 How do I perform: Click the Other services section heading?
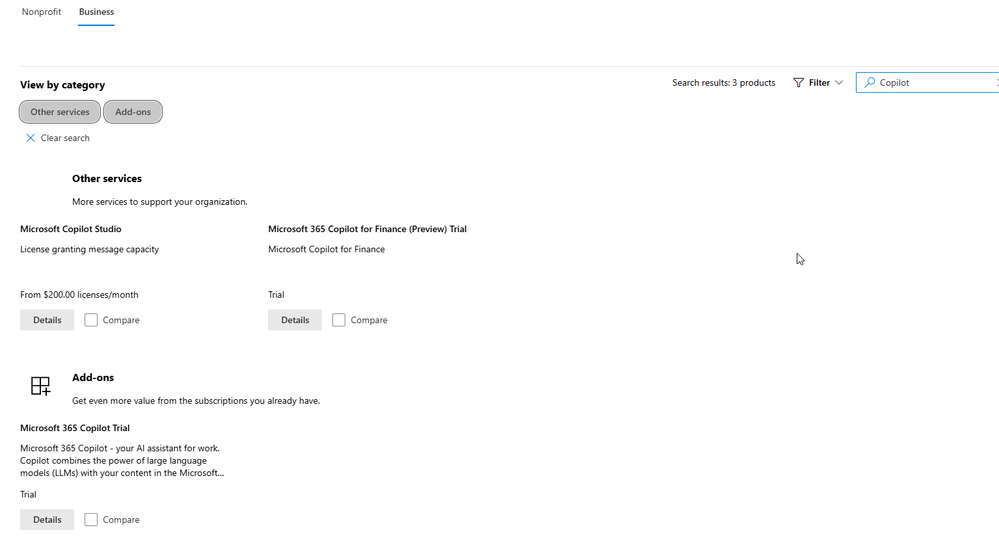click(107, 178)
